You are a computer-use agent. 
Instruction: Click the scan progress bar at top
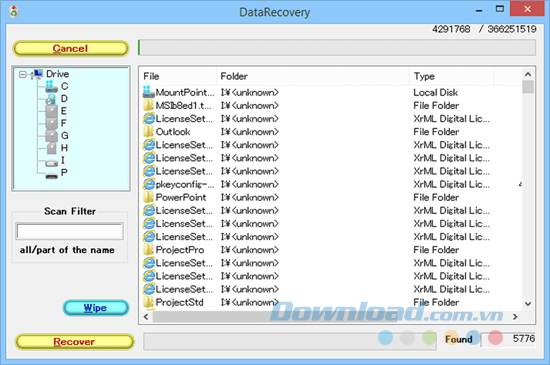(x=337, y=47)
